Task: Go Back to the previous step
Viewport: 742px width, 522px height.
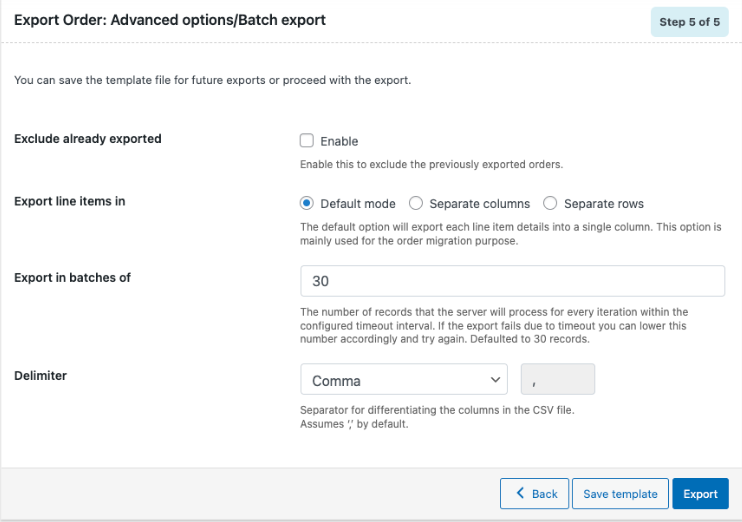Action: point(535,494)
